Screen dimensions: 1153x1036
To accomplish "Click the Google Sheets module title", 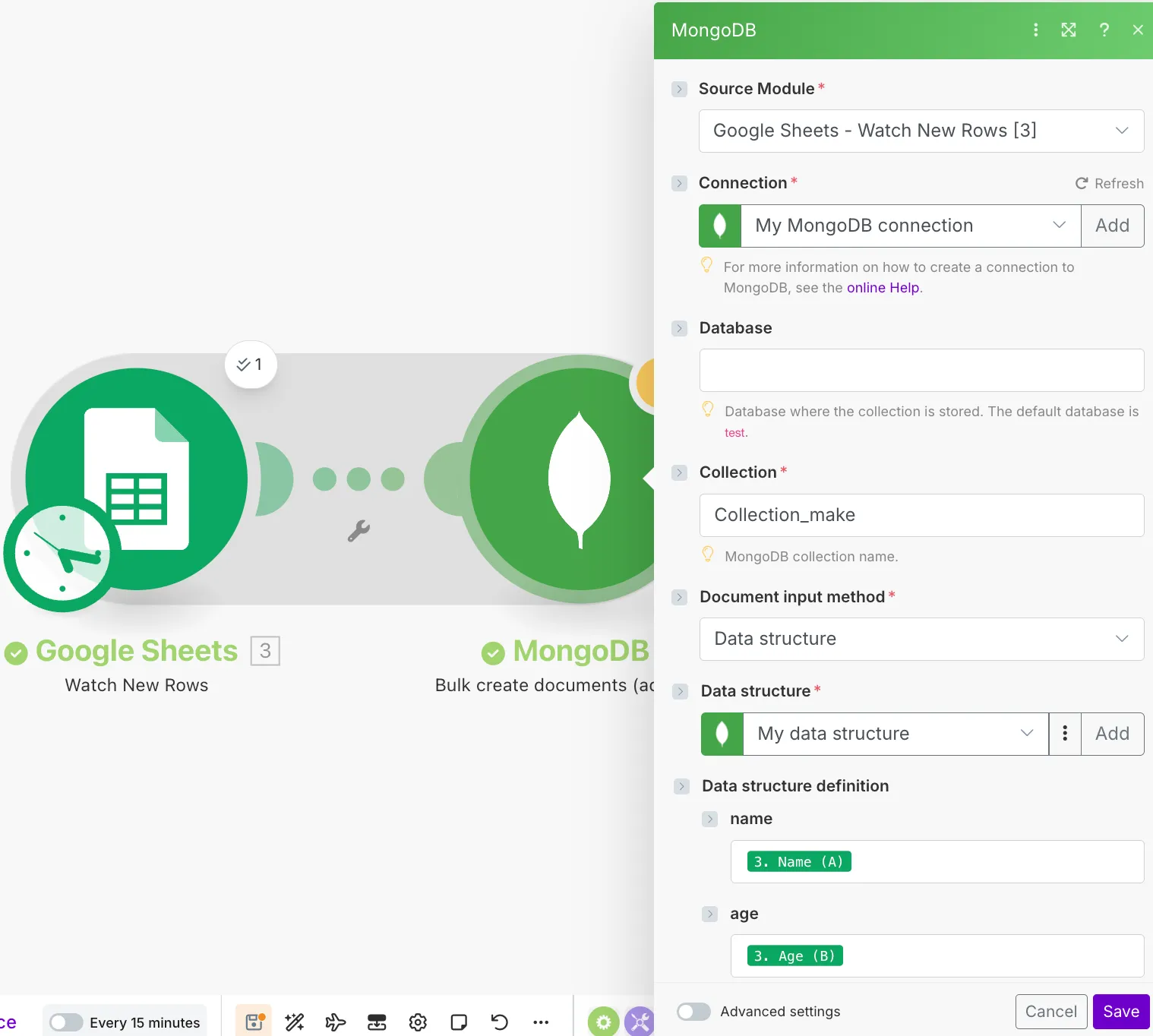I will (x=137, y=651).
